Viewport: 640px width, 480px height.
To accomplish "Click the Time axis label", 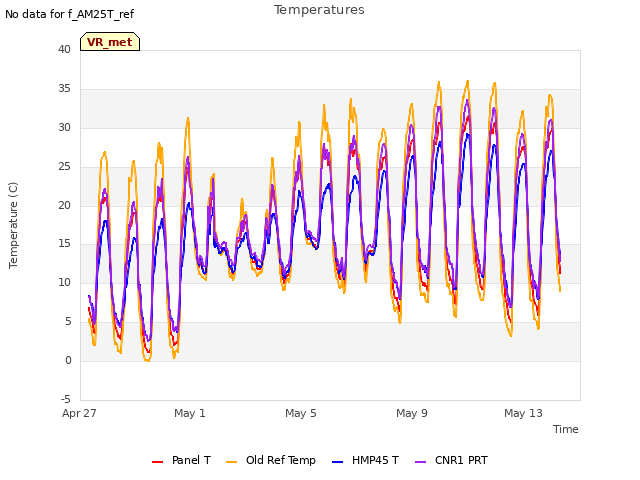I will click(566, 429).
